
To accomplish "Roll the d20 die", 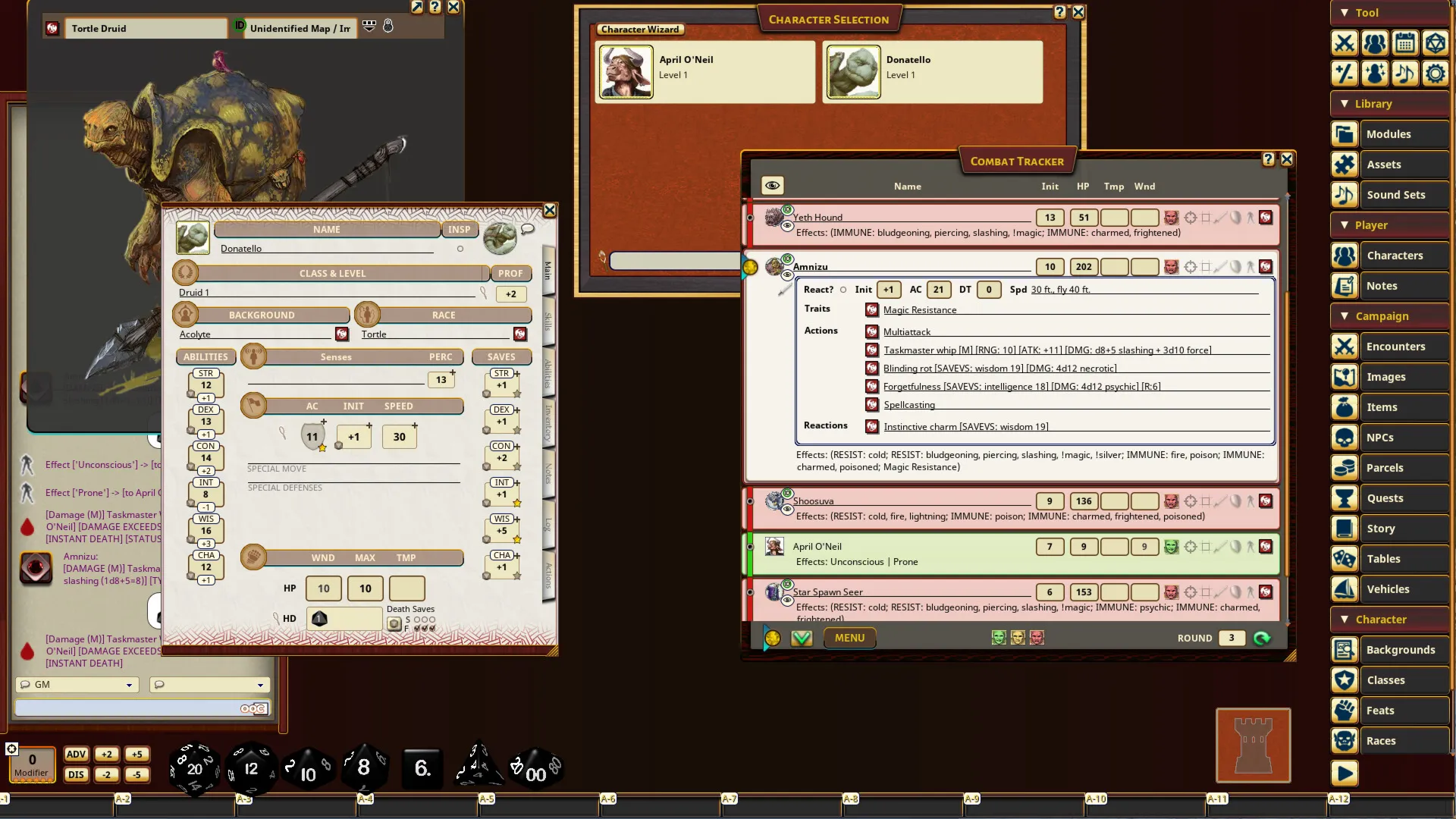I will (194, 768).
